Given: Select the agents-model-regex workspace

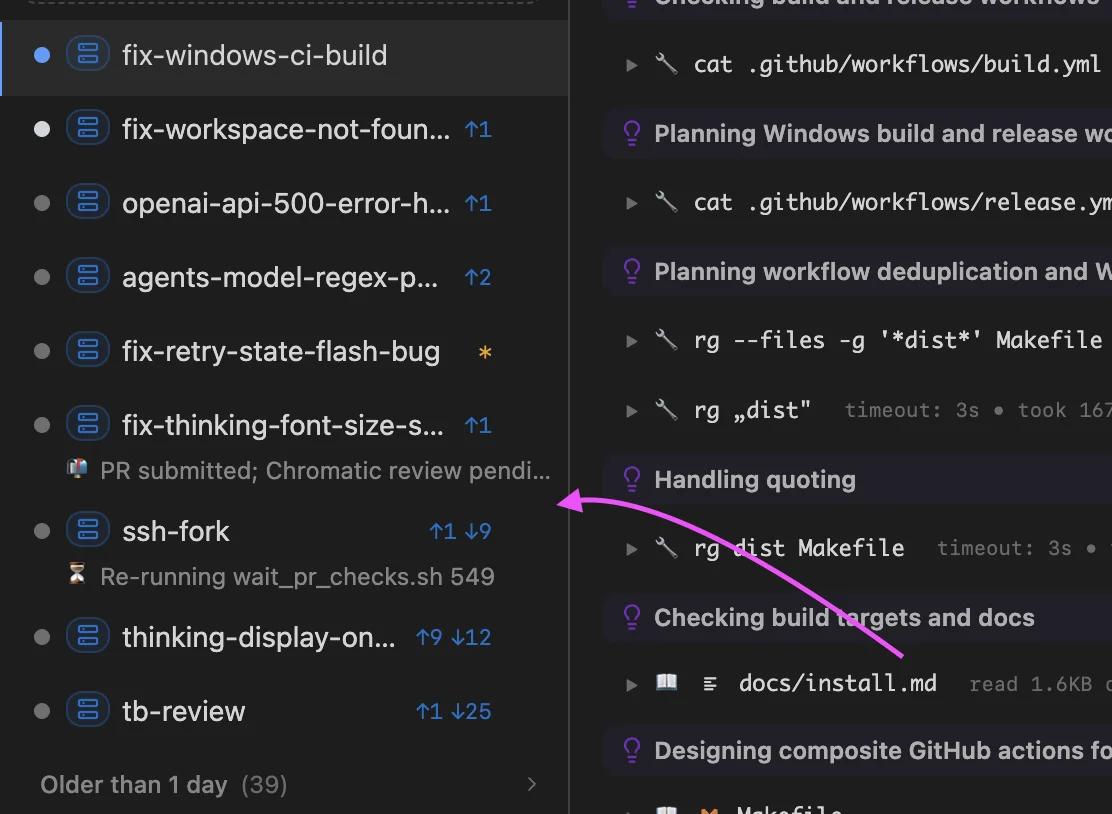Looking at the screenshot, I should pyautogui.click(x=280, y=278).
